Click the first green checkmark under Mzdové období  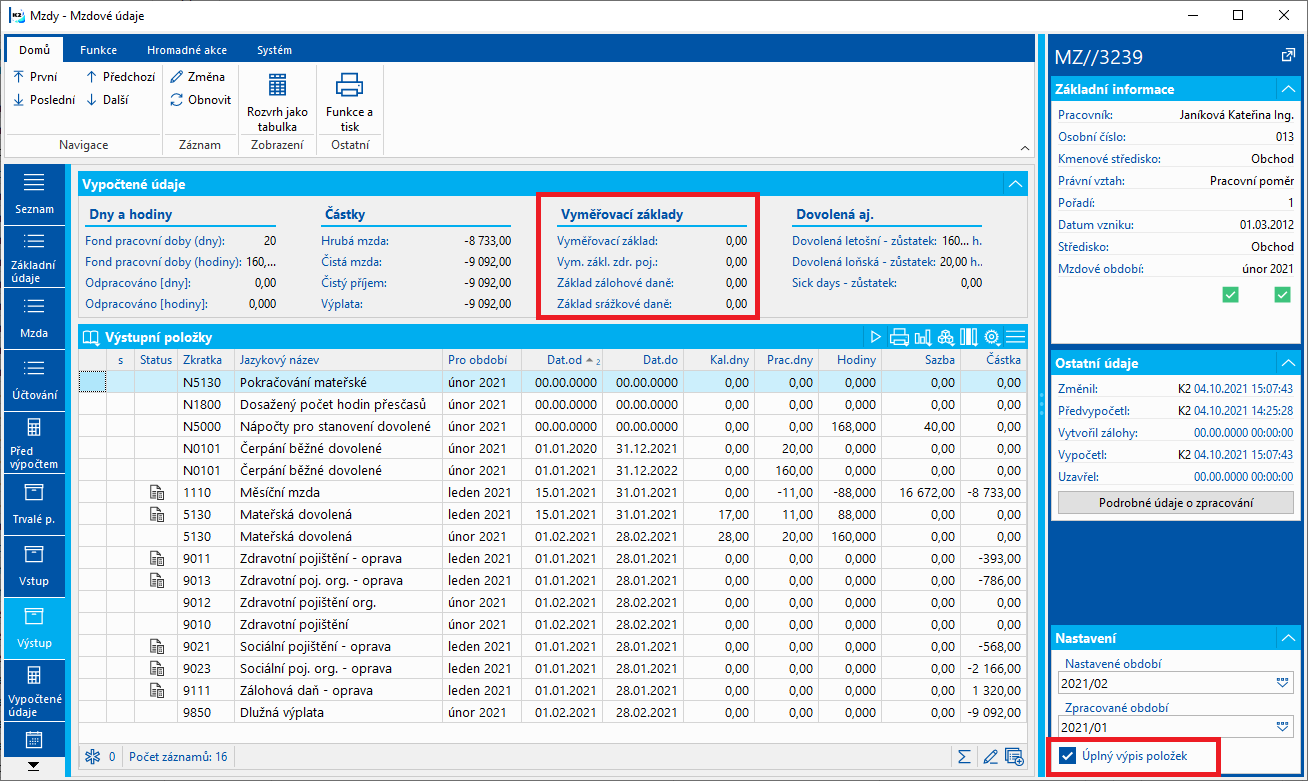[x=1231, y=294]
